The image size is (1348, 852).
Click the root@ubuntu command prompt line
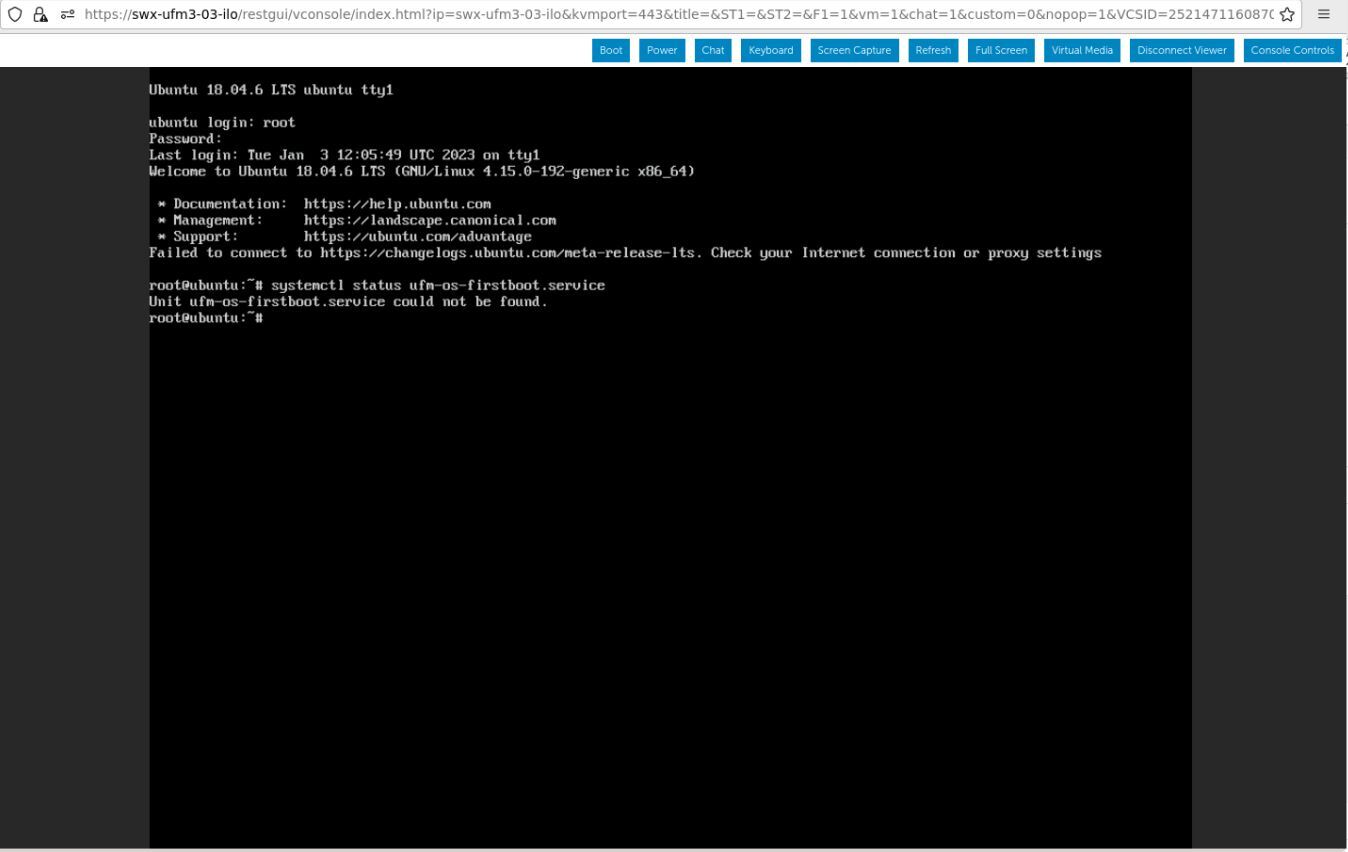tap(205, 318)
